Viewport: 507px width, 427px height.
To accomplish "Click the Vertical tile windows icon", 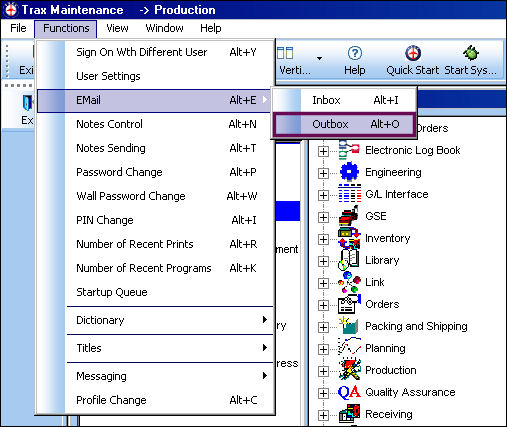I will click(x=285, y=53).
